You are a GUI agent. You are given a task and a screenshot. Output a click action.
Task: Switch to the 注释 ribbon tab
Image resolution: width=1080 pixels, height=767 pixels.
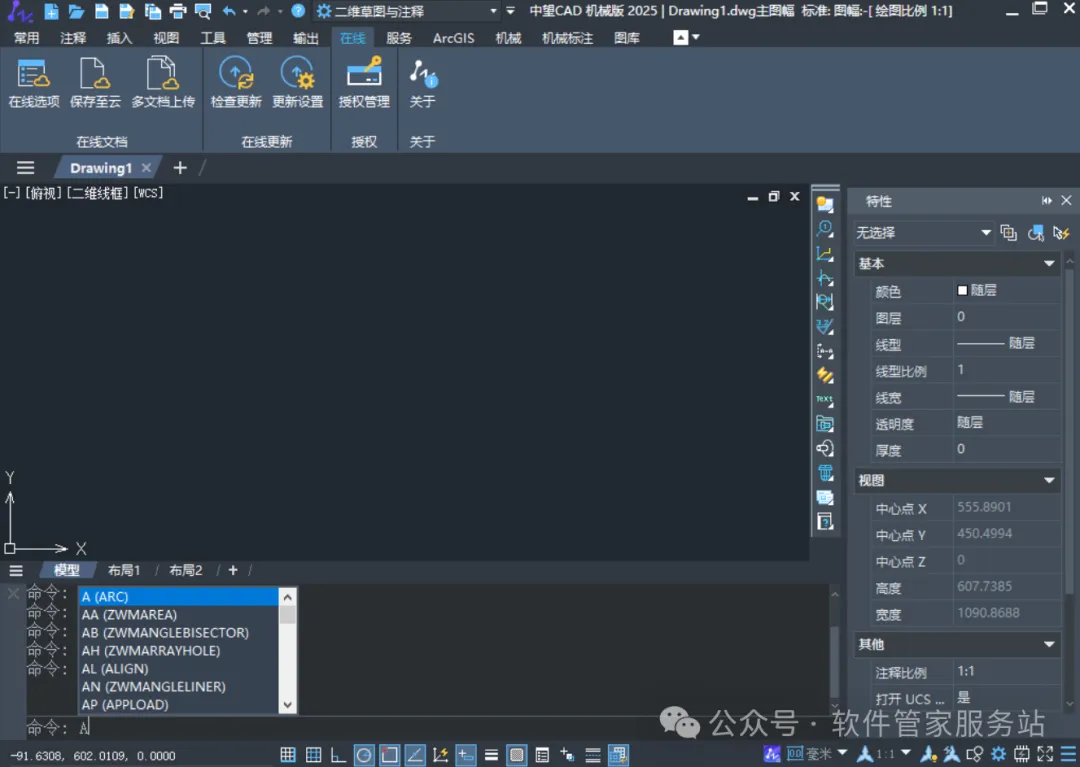73,38
